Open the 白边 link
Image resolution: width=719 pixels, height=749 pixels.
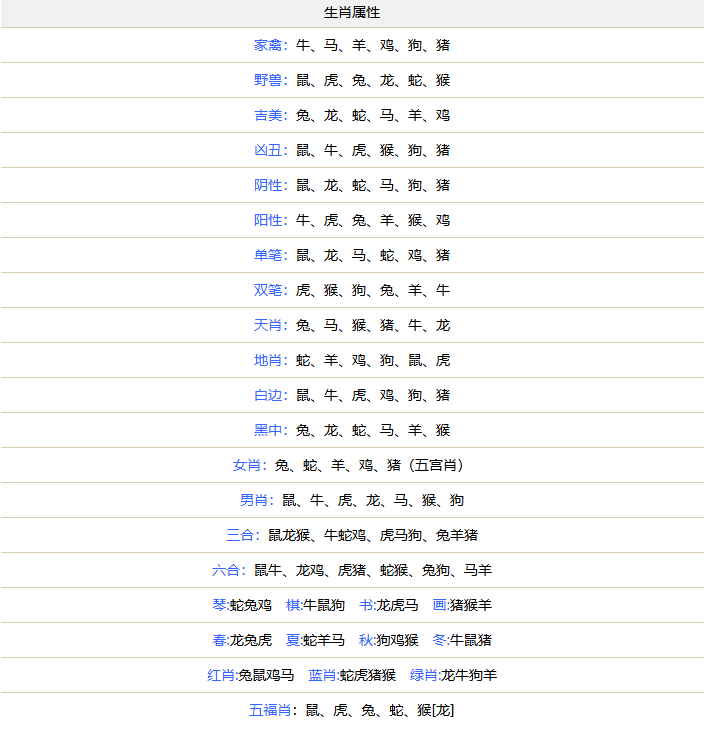pos(269,395)
